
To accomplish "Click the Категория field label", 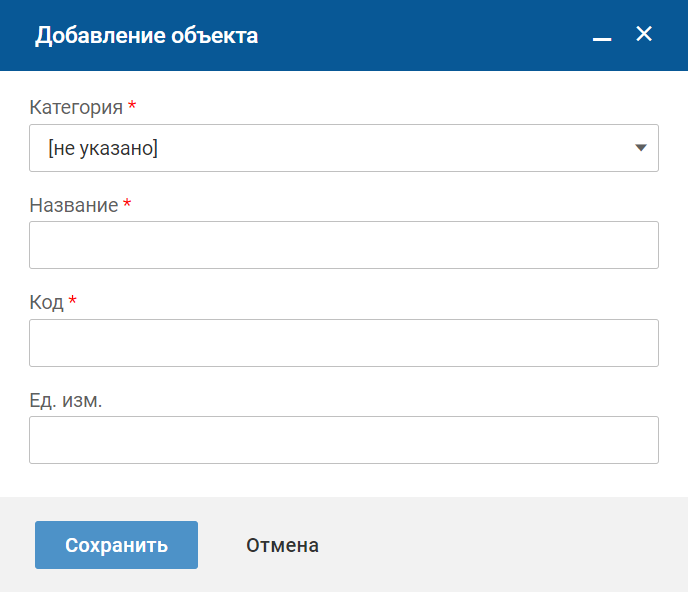I will 76,107.
